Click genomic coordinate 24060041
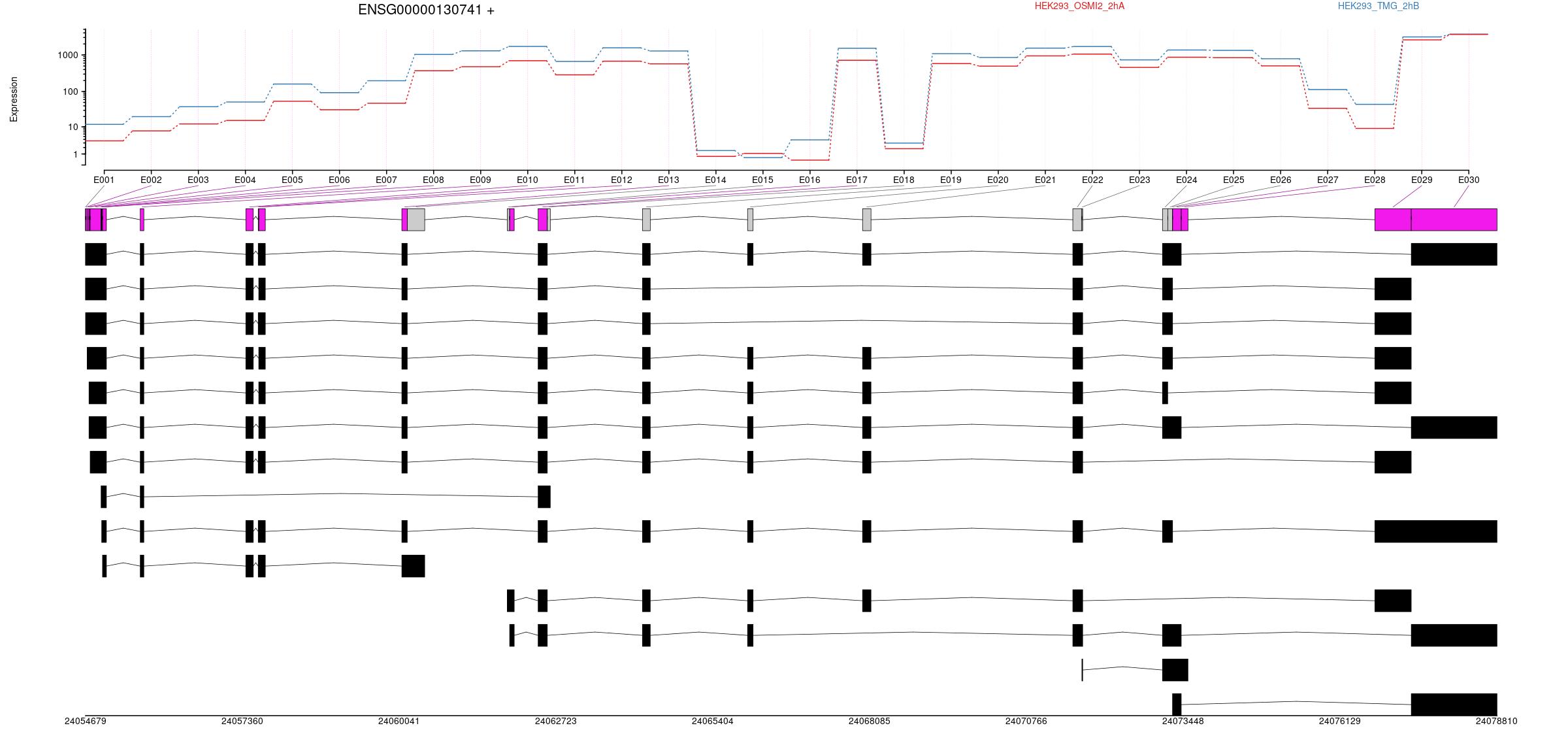This screenshot has height=732, width=1568. [399, 722]
